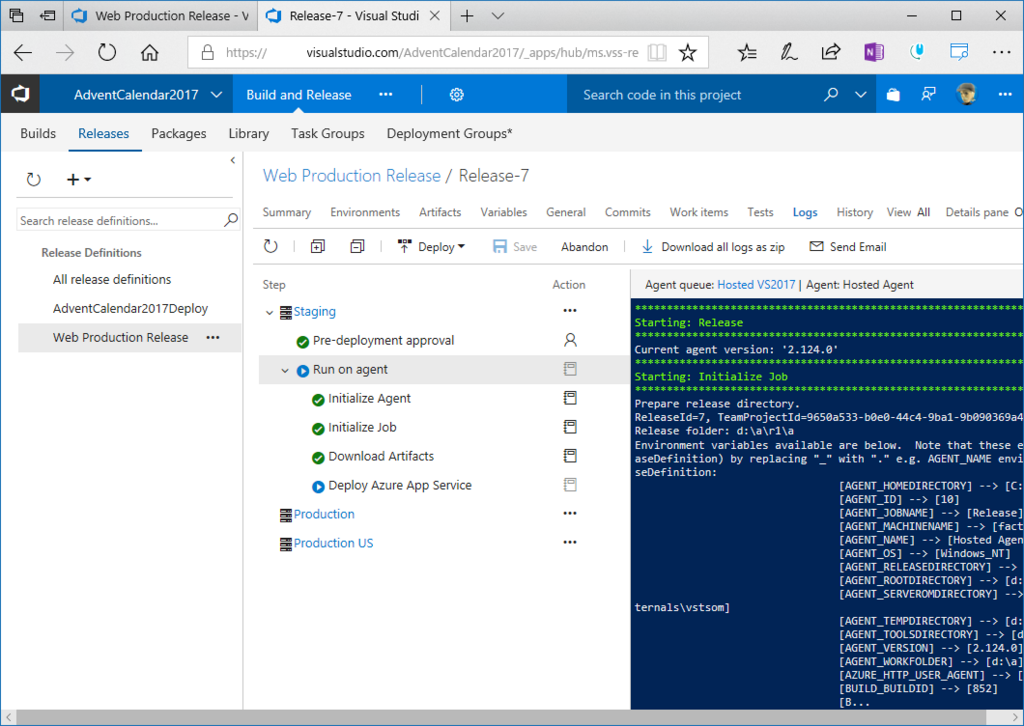Click the collapse all steps icon
Screen dimensions: 1024x726
tap(357, 246)
